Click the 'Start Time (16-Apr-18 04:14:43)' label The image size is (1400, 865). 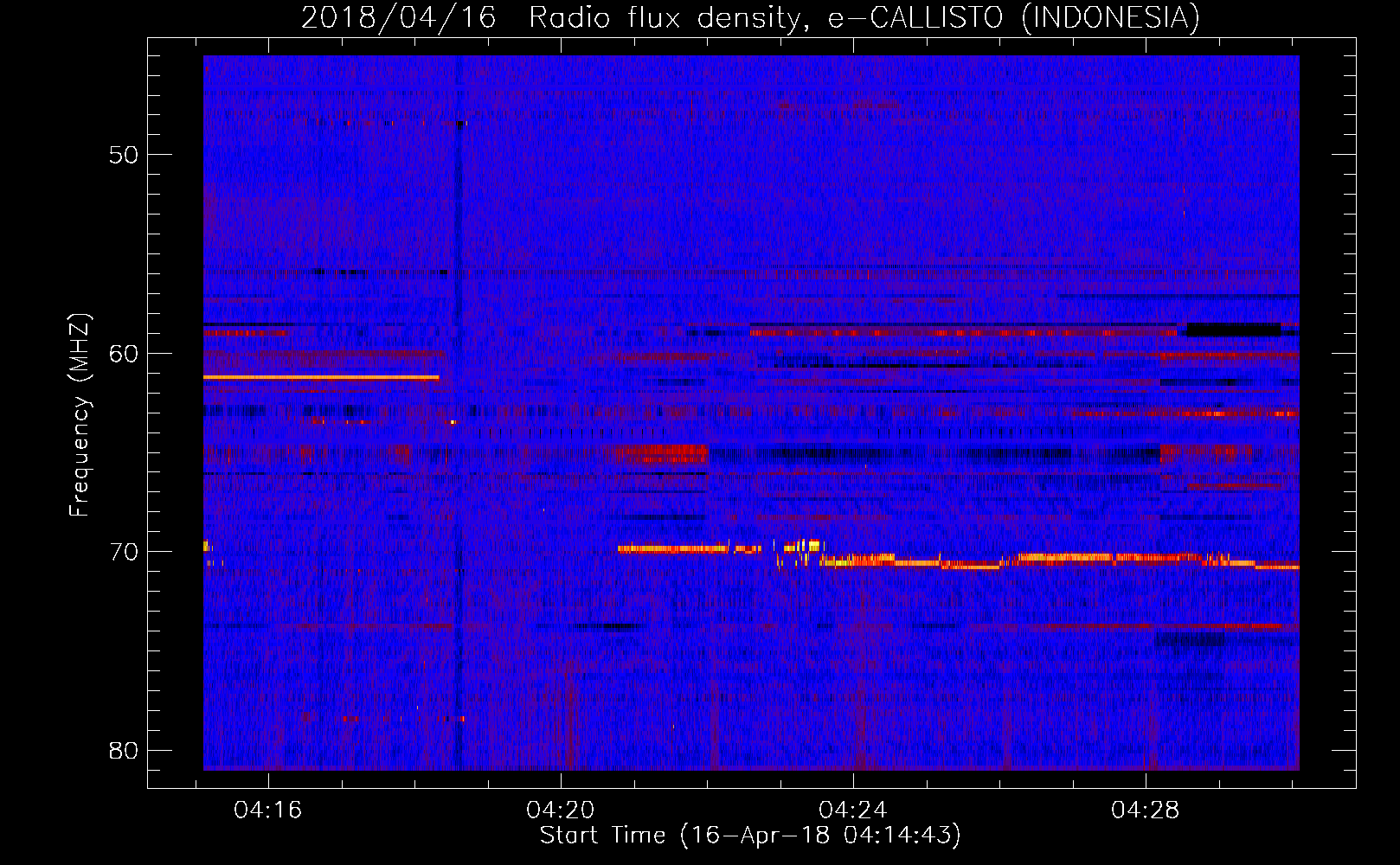click(750, 836)
